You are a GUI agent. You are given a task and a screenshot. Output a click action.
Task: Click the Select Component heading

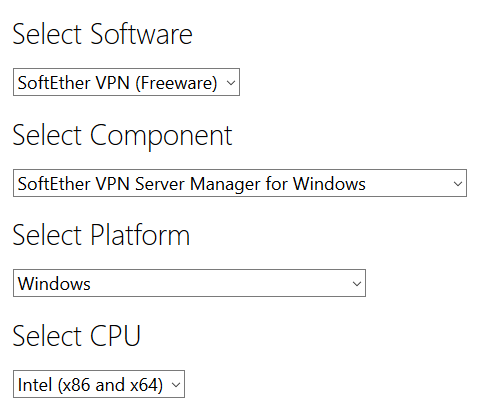tap(122, 136)
